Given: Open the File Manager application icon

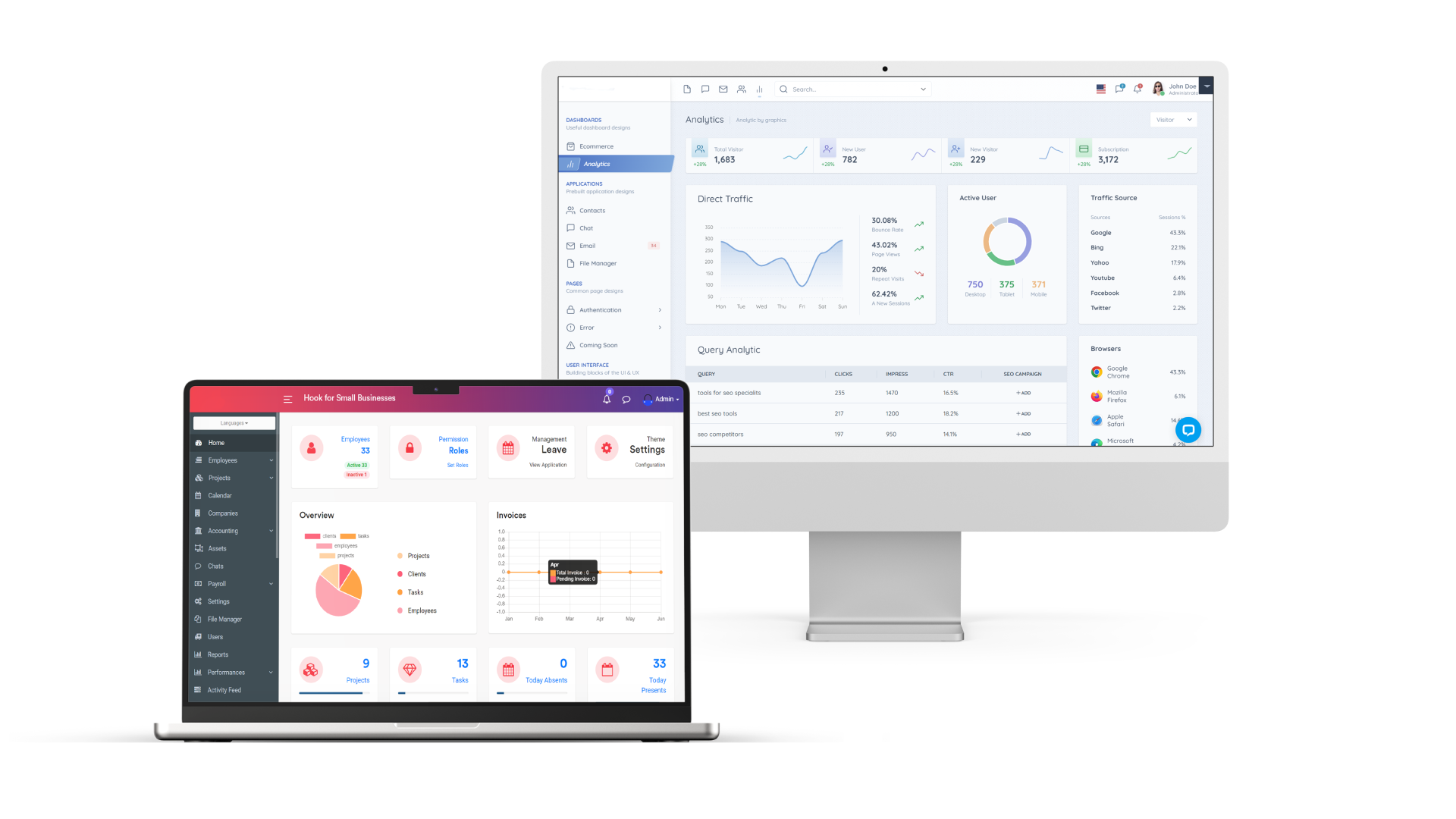Looking at the screenshot, I should click(x=598, y=263).
